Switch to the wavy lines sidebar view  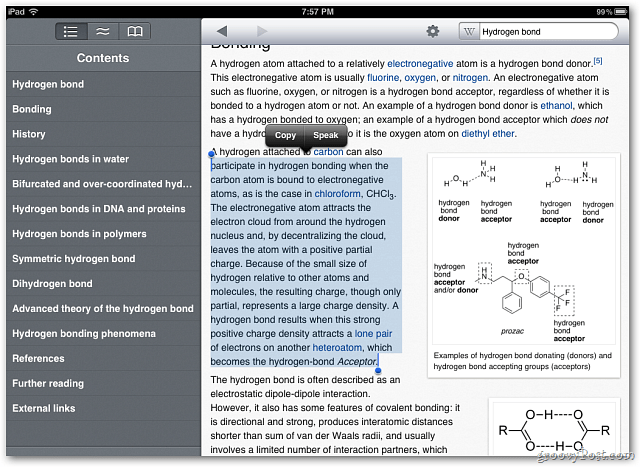pyautogui.click(x=103, y=31)
